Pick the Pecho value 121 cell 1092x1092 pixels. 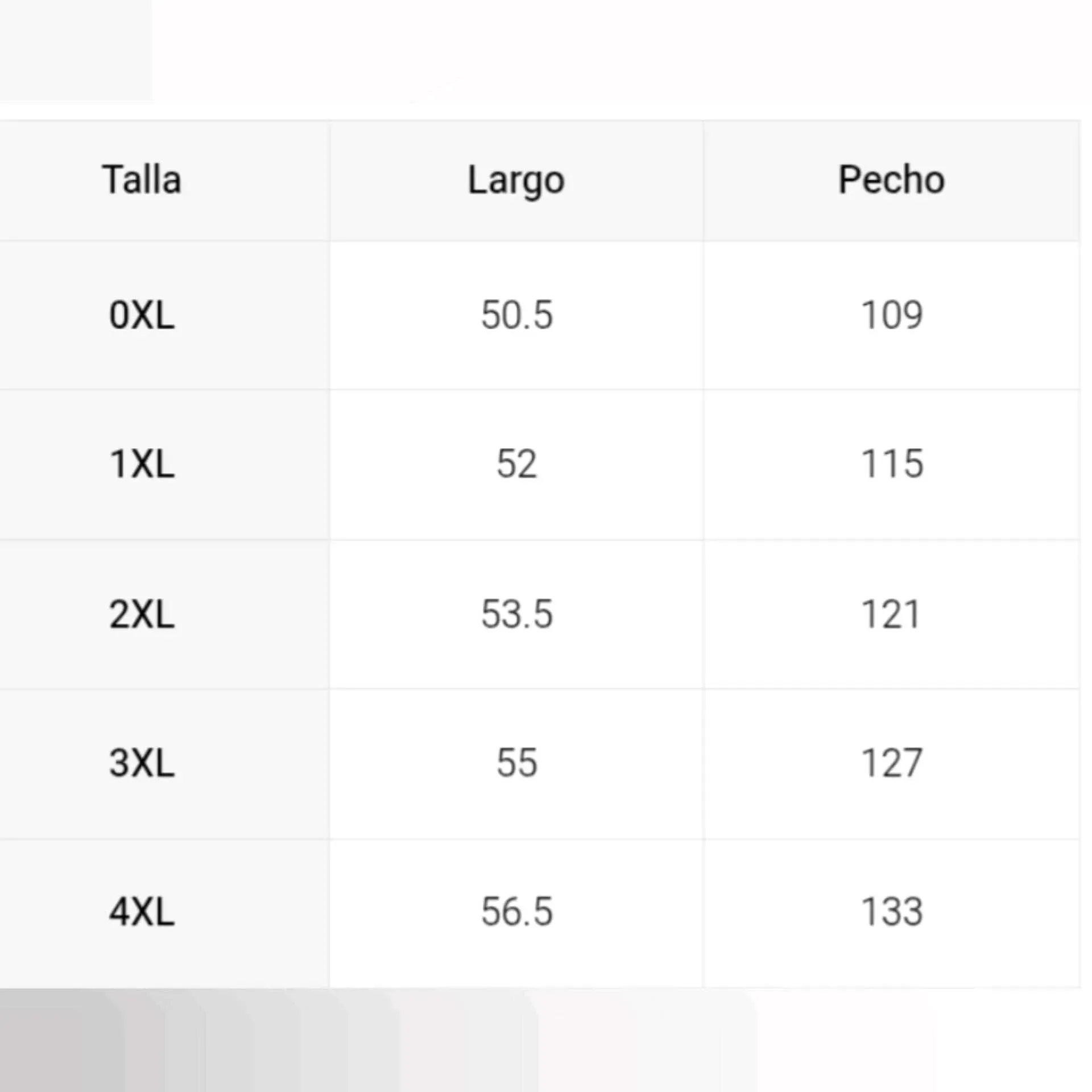pos(891,614)
